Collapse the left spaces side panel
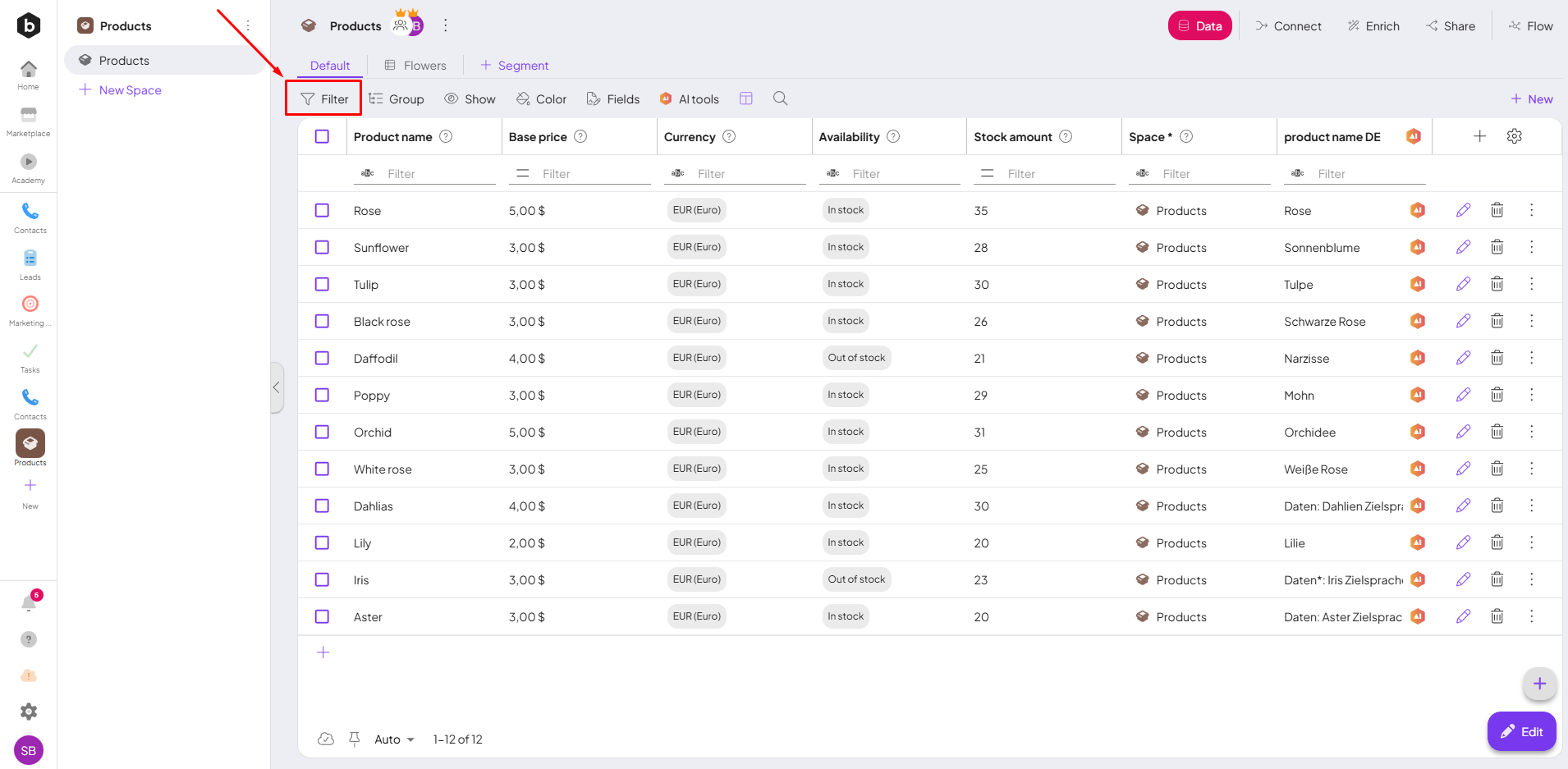Viewport: 1568px width, 769px height. [277, 387]
